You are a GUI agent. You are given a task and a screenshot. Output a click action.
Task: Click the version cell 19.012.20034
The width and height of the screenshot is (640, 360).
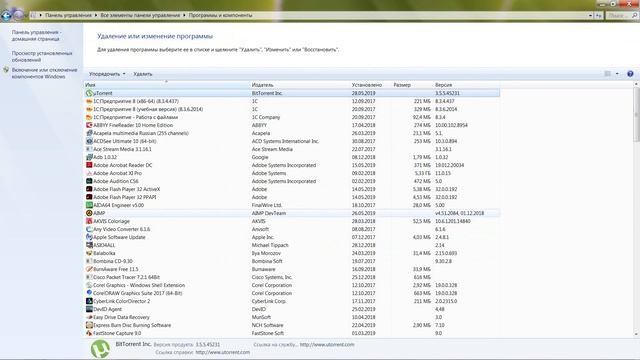[x=449, y=165]
